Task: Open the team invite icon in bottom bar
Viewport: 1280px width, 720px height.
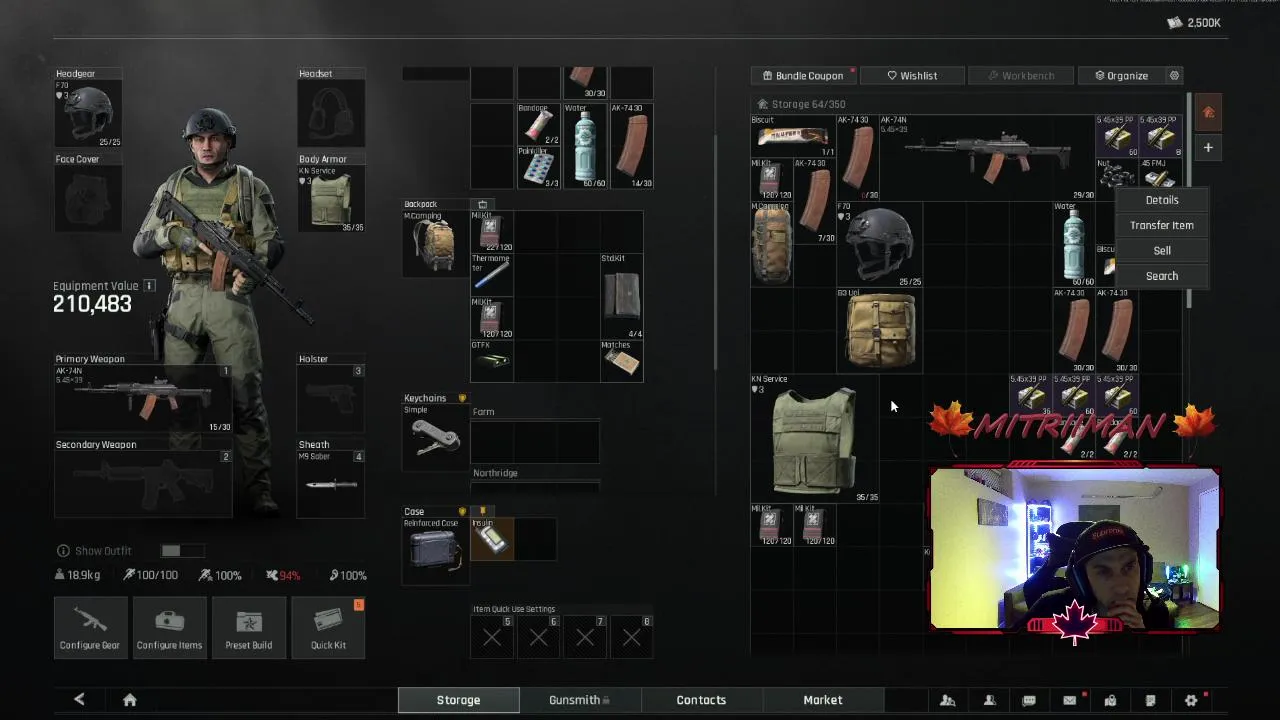Action: point(947,700)
